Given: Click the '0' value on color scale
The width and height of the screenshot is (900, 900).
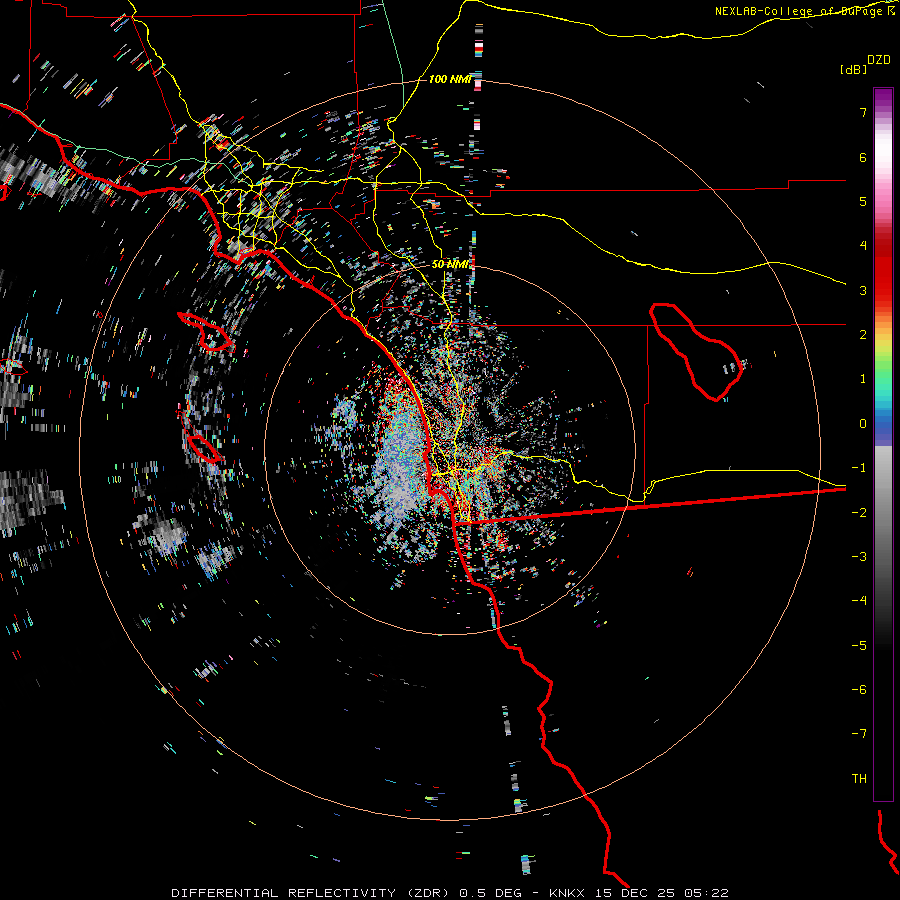Looking at the screenshot, I should pos(863,424).
